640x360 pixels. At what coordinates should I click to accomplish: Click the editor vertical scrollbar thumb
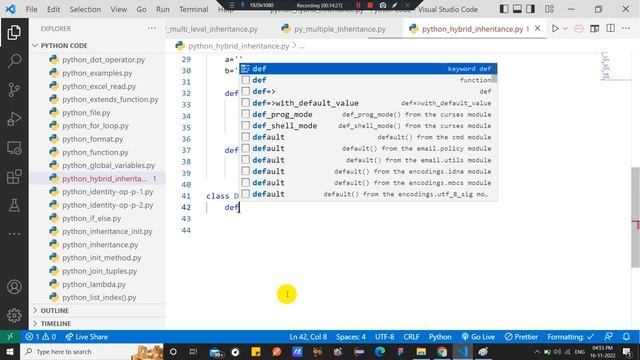pyautogui.click(x=635, y=217)
